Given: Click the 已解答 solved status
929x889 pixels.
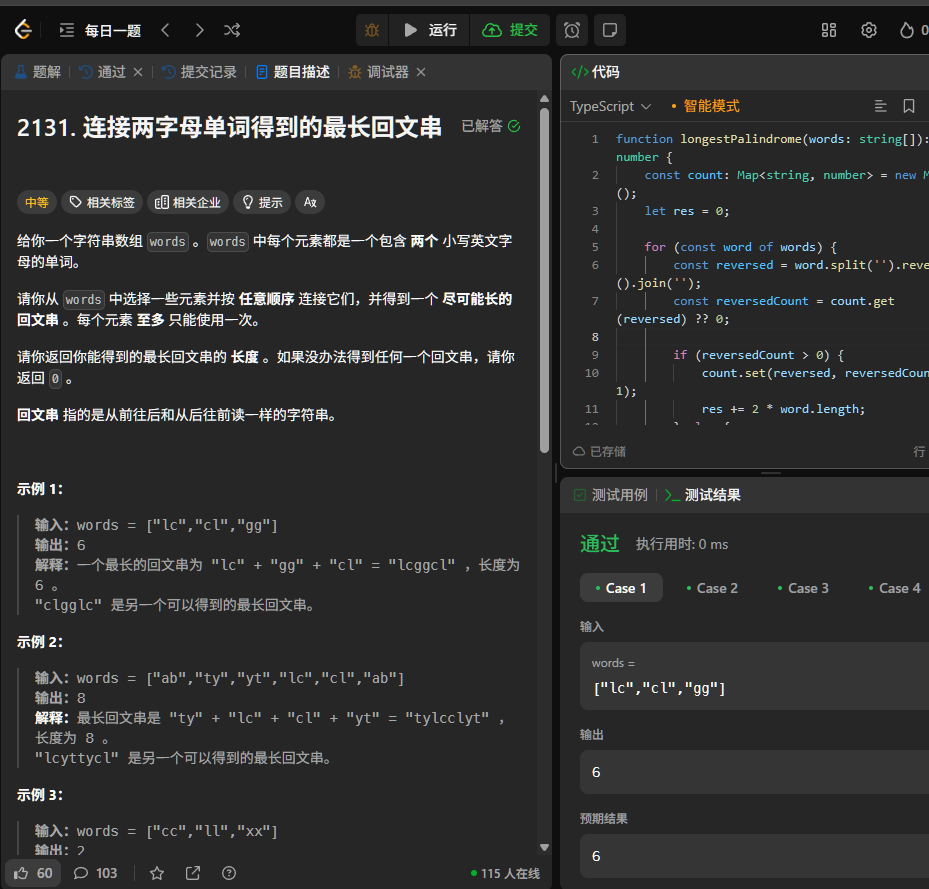Looking at the screenshot, I should 491,126.
